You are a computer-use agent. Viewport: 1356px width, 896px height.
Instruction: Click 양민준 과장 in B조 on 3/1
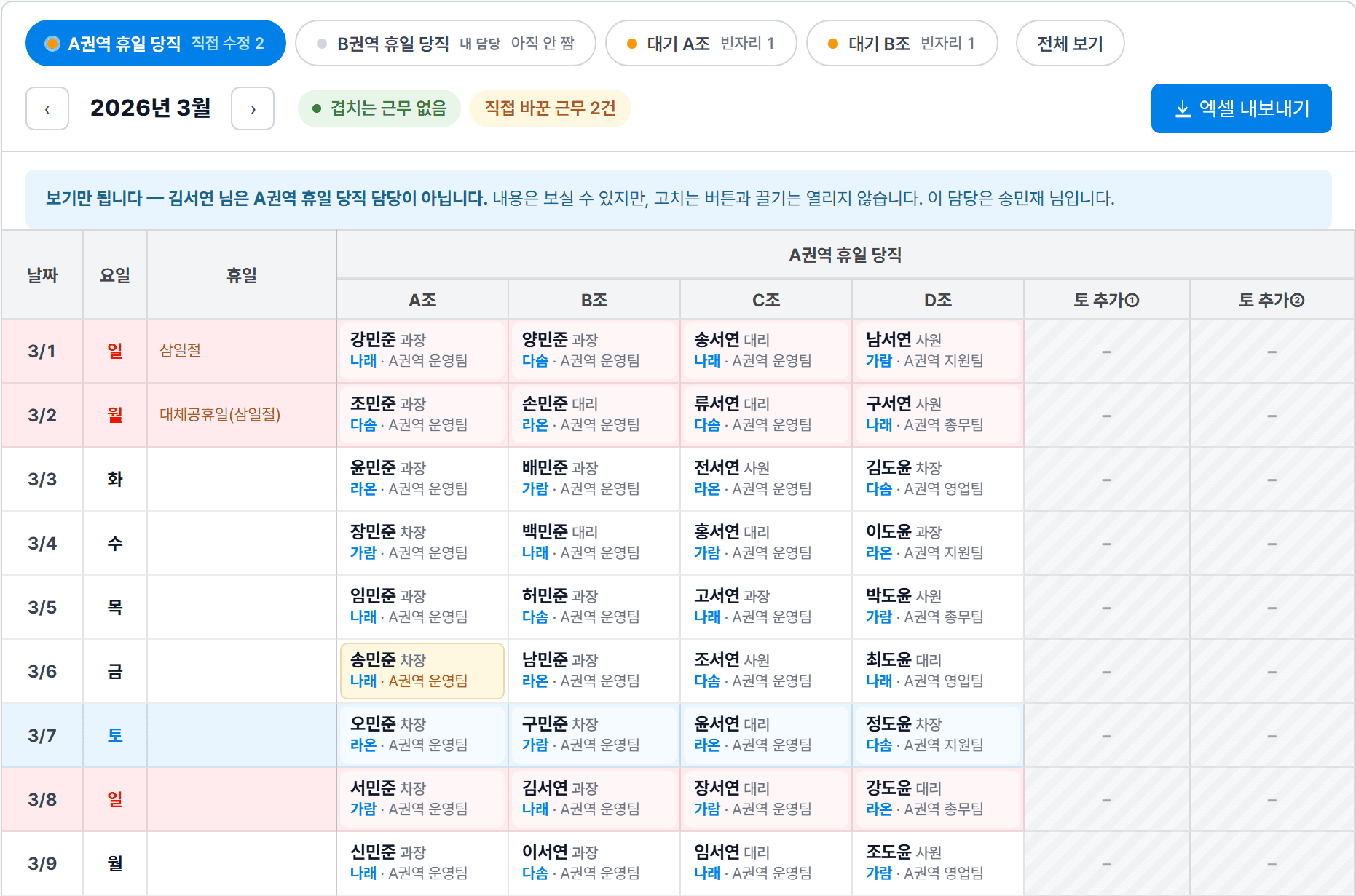click(594, 350)
